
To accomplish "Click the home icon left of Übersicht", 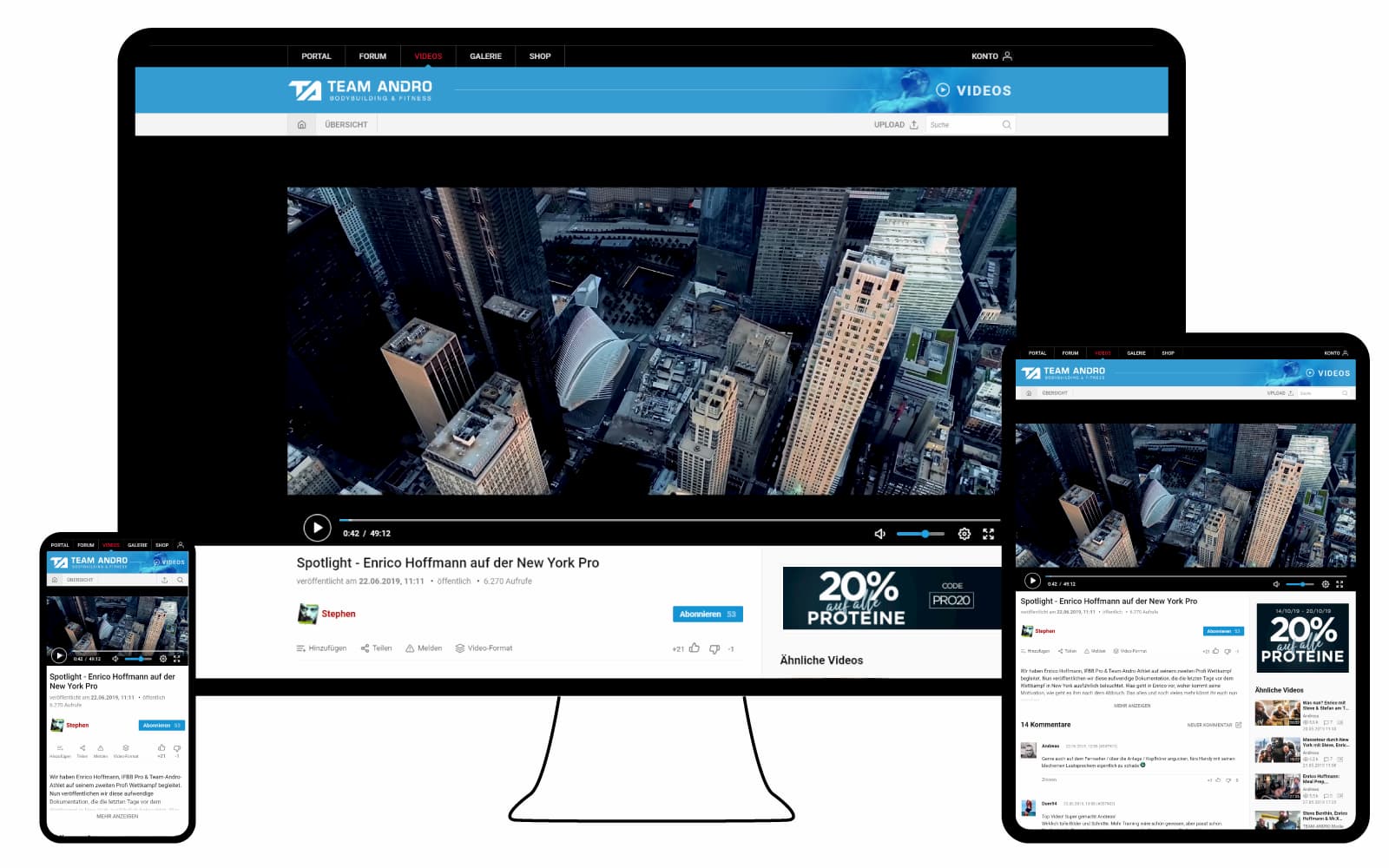I will [301, 124].
